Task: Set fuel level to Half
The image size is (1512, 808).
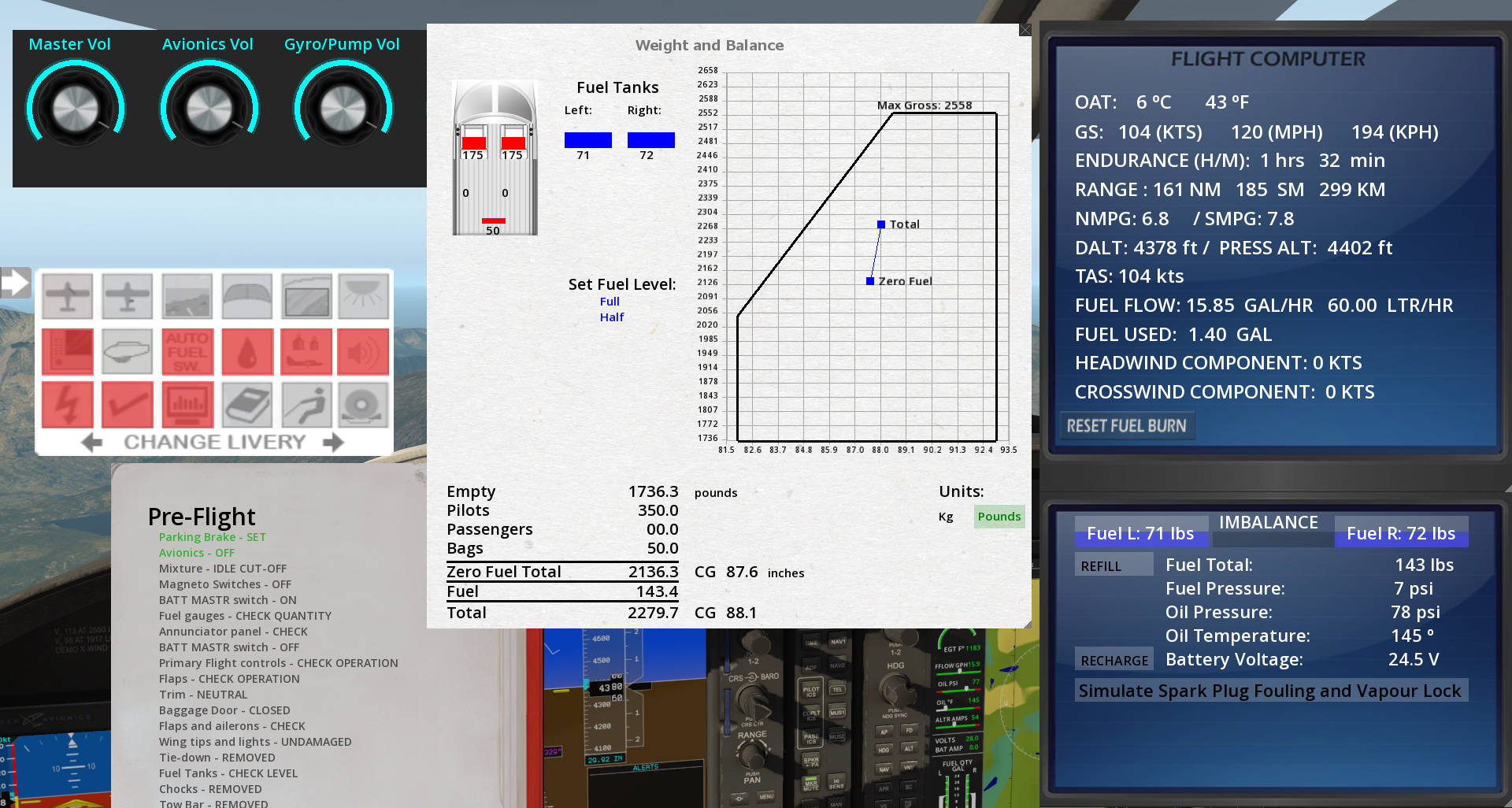Action: coord(612,317)
